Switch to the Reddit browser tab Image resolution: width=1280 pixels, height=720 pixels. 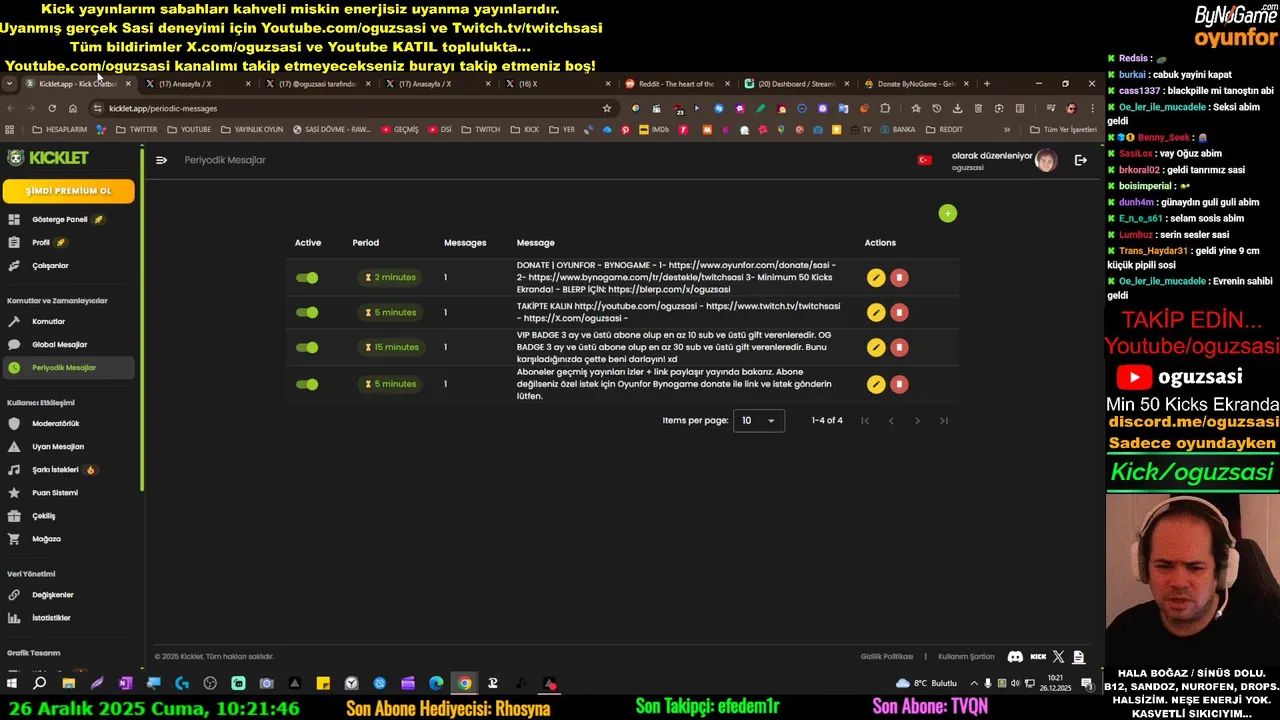click(x=677, y=84)
